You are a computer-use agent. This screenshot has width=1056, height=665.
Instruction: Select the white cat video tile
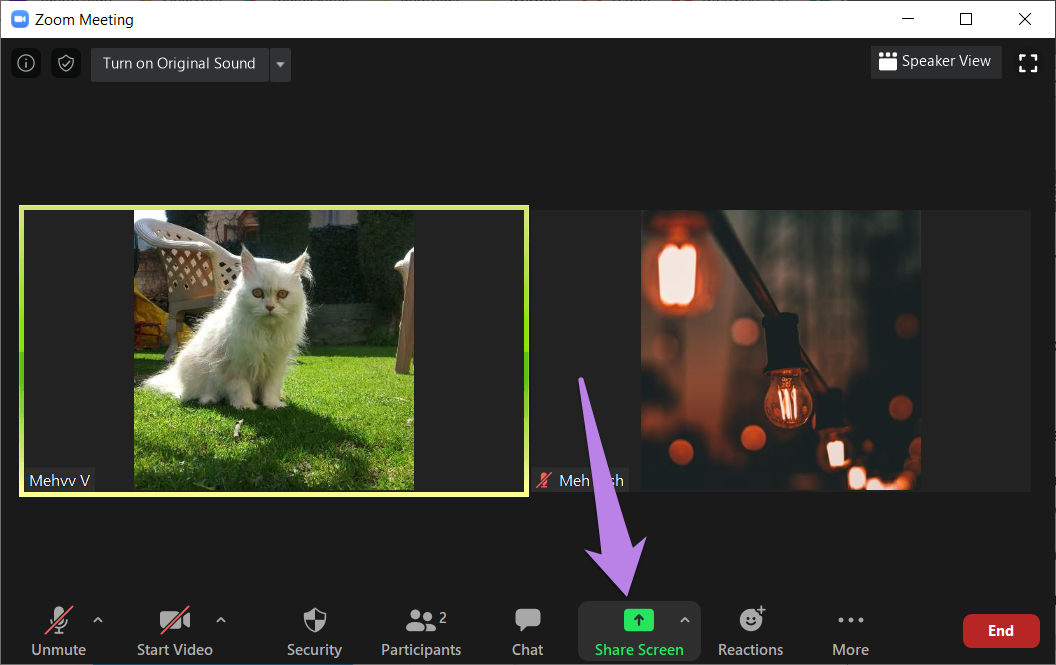pyautogui.click(x=274, y=350)
